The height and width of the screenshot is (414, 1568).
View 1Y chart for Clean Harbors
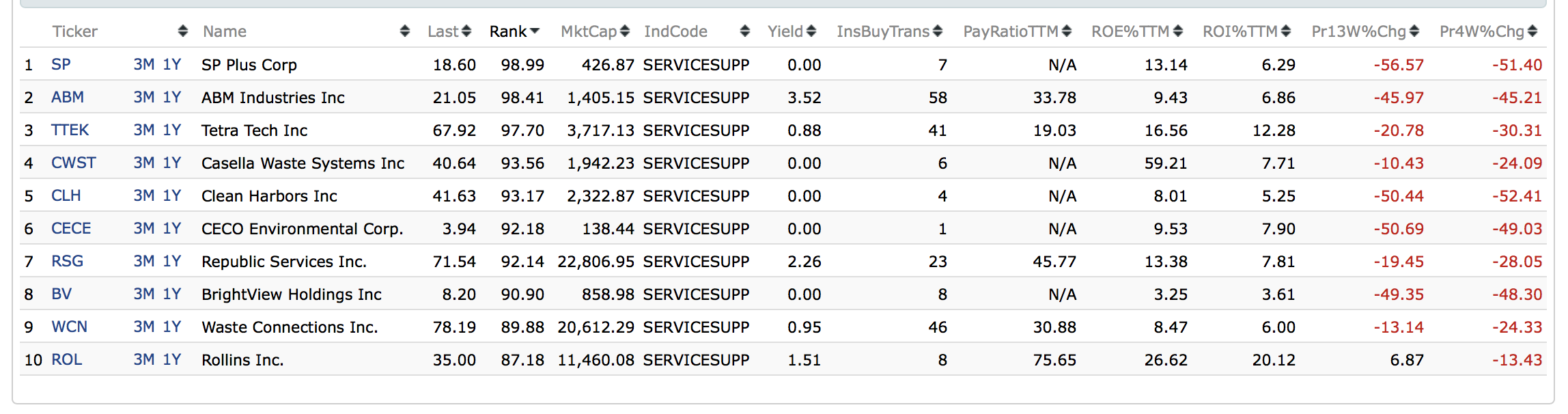pyautogui.click(x=172, y=196)
